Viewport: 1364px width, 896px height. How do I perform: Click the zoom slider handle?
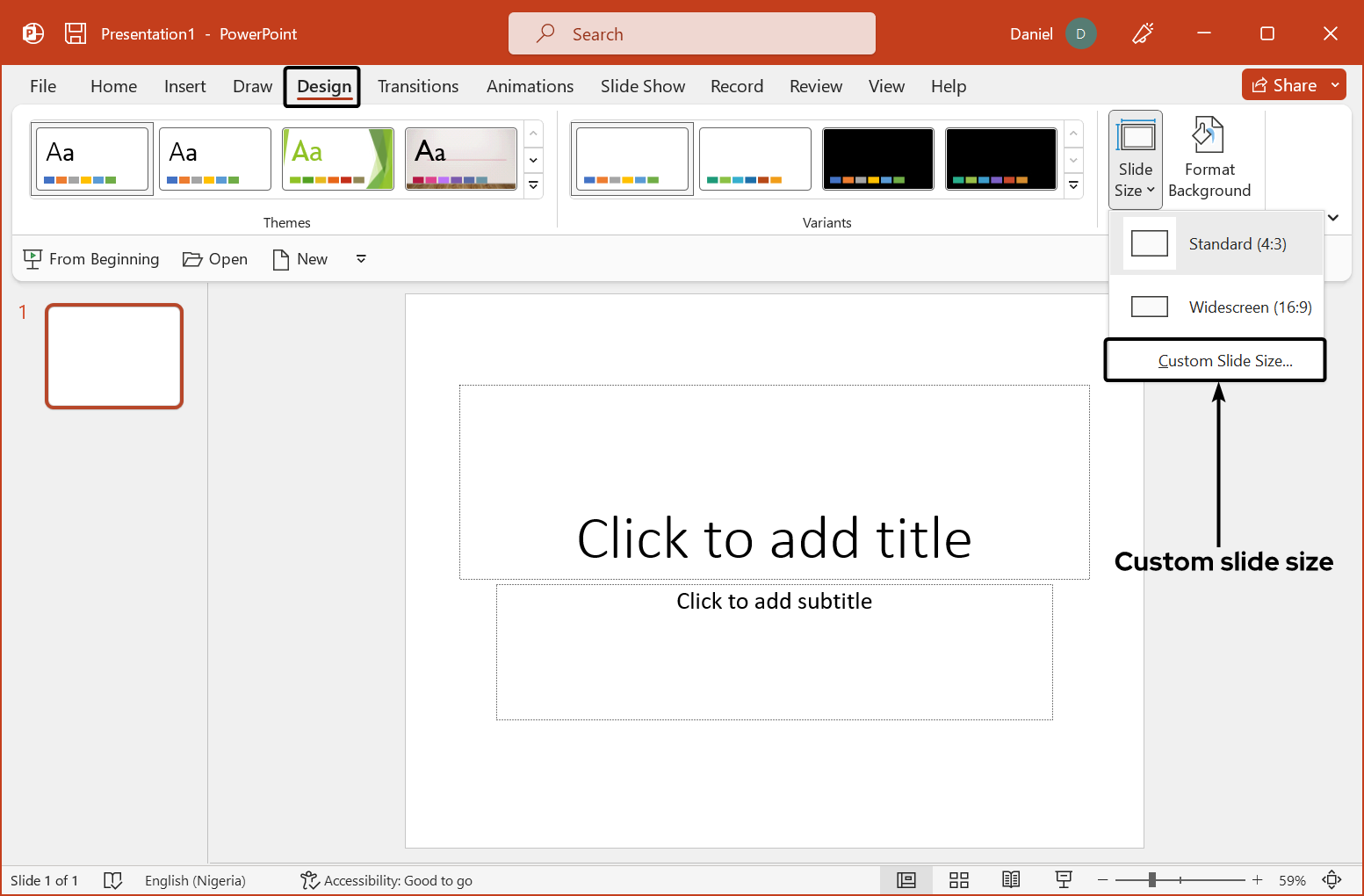1151,880
